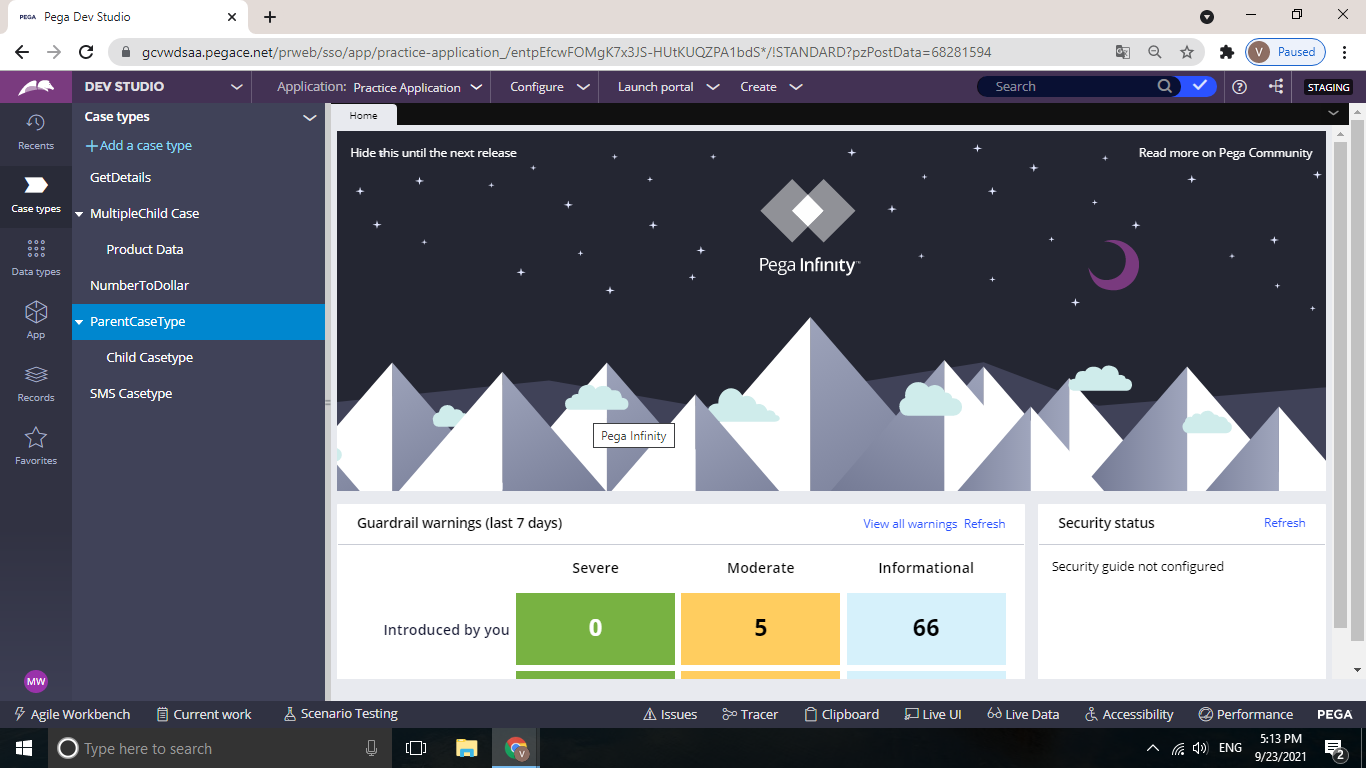This screenshot has width=1366, height=768.
Task: Open the Launch portal menu
Action: click(x=668, y=87)
